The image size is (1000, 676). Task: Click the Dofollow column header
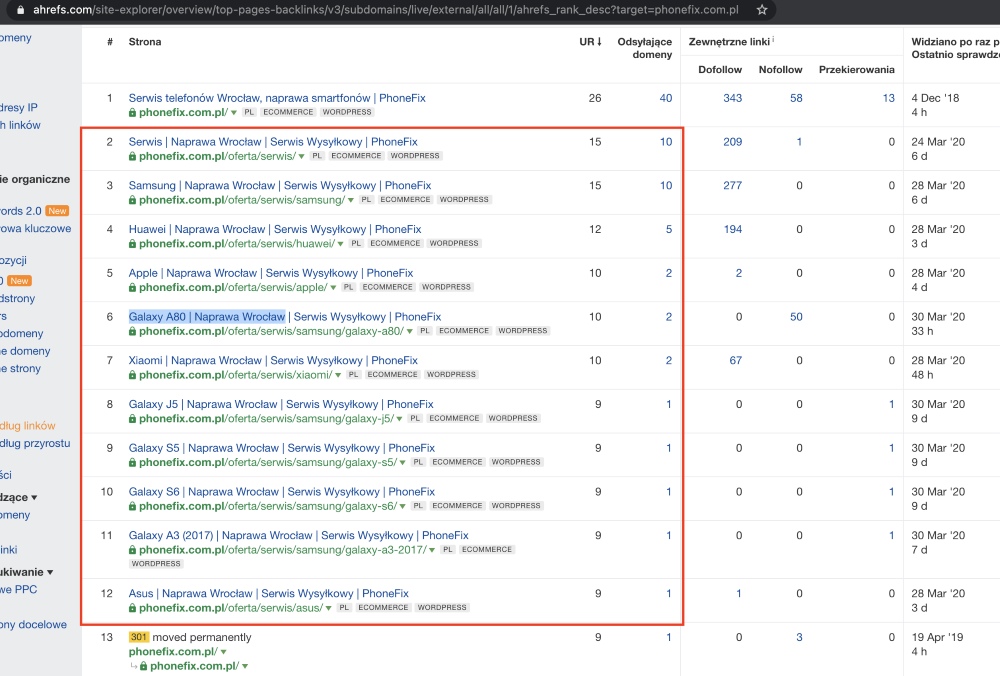720,70
